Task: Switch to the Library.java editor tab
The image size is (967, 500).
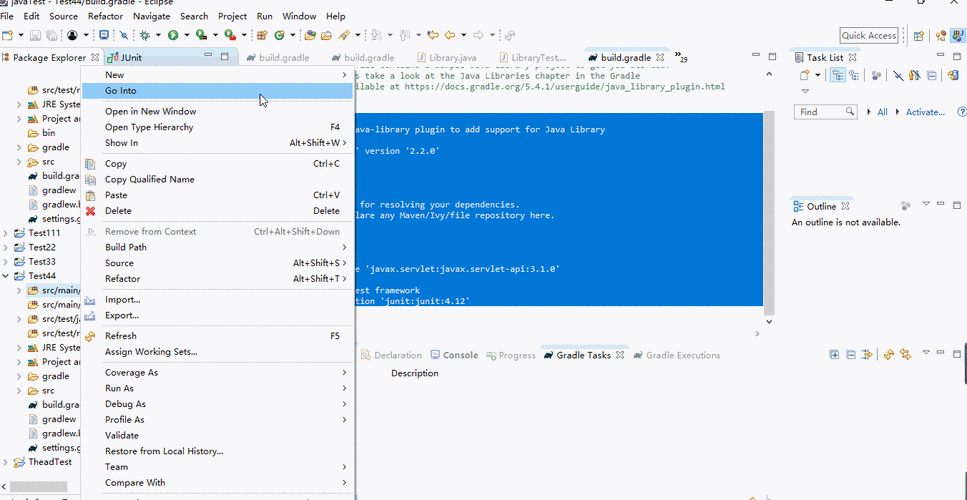Action: click(452, 58)
